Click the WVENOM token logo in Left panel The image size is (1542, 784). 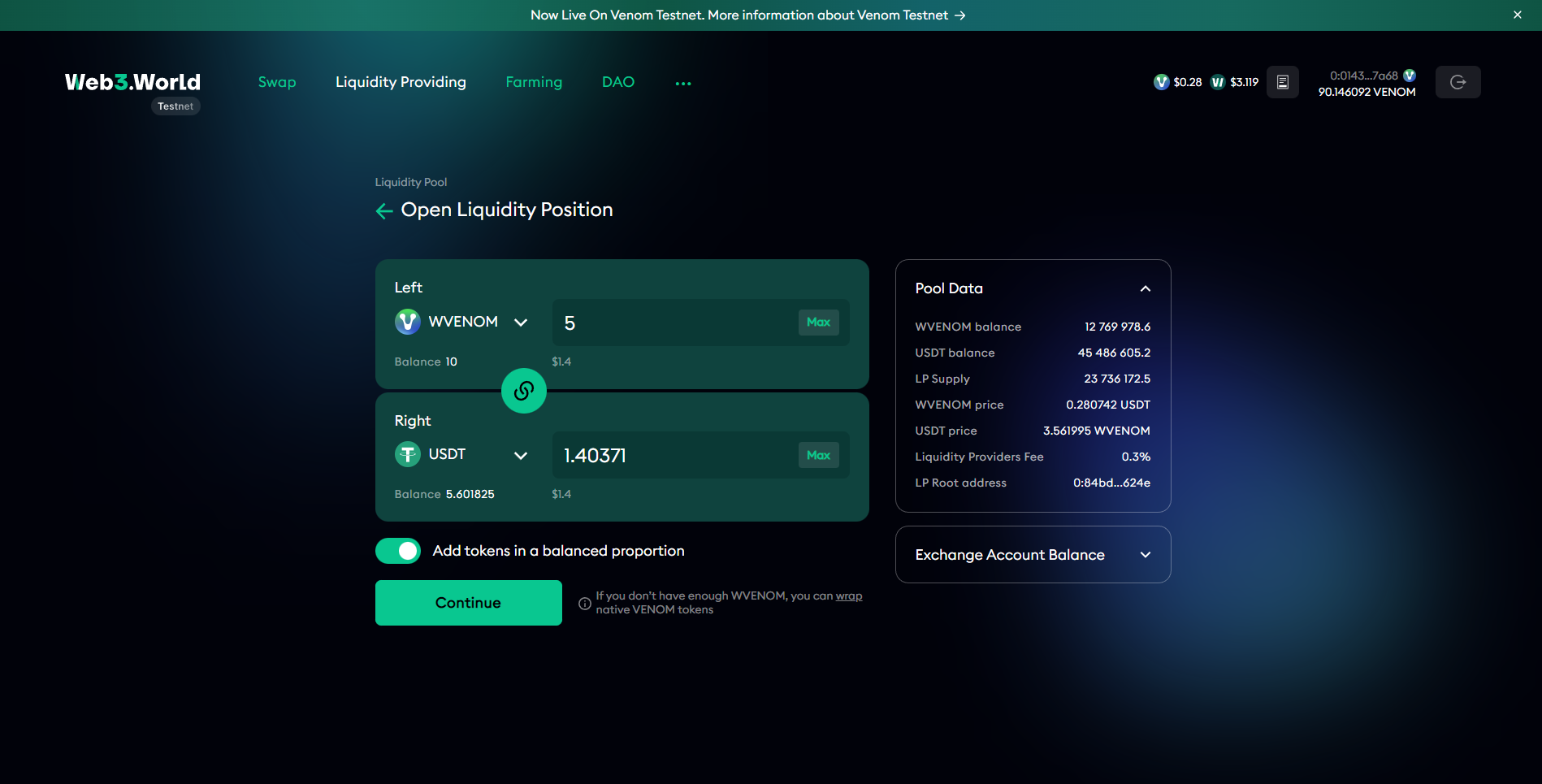408,322
